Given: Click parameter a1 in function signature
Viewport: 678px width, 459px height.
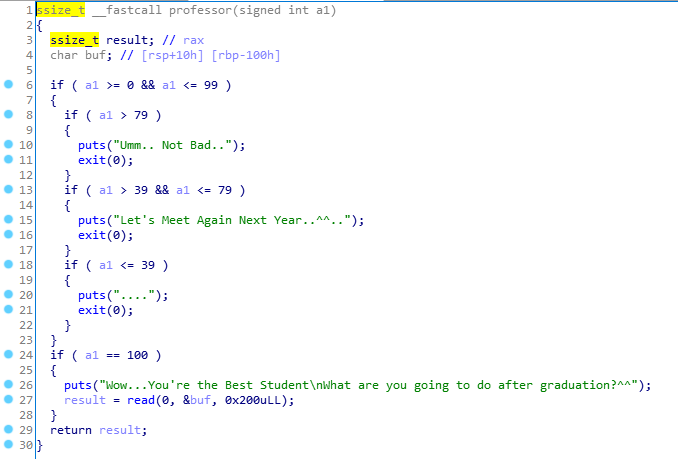Looking at the screenshot, I should (x=323, y=10).
